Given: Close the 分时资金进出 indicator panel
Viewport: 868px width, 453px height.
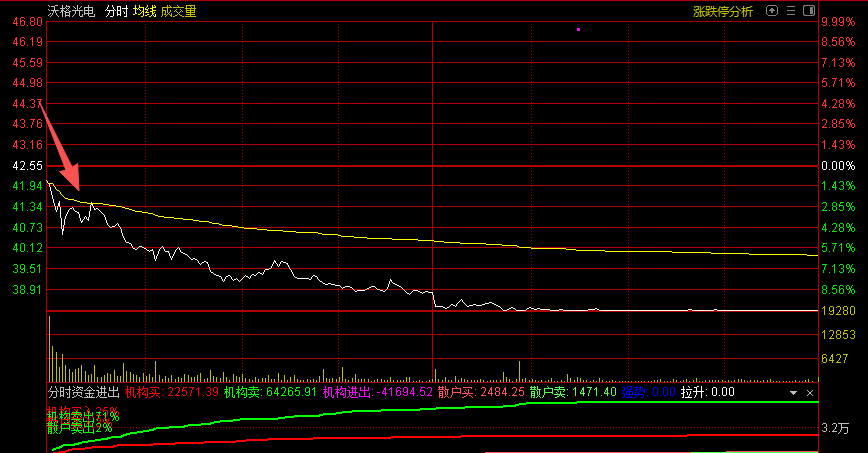Looking at the screenshot, I should click(x=810, y=393).
